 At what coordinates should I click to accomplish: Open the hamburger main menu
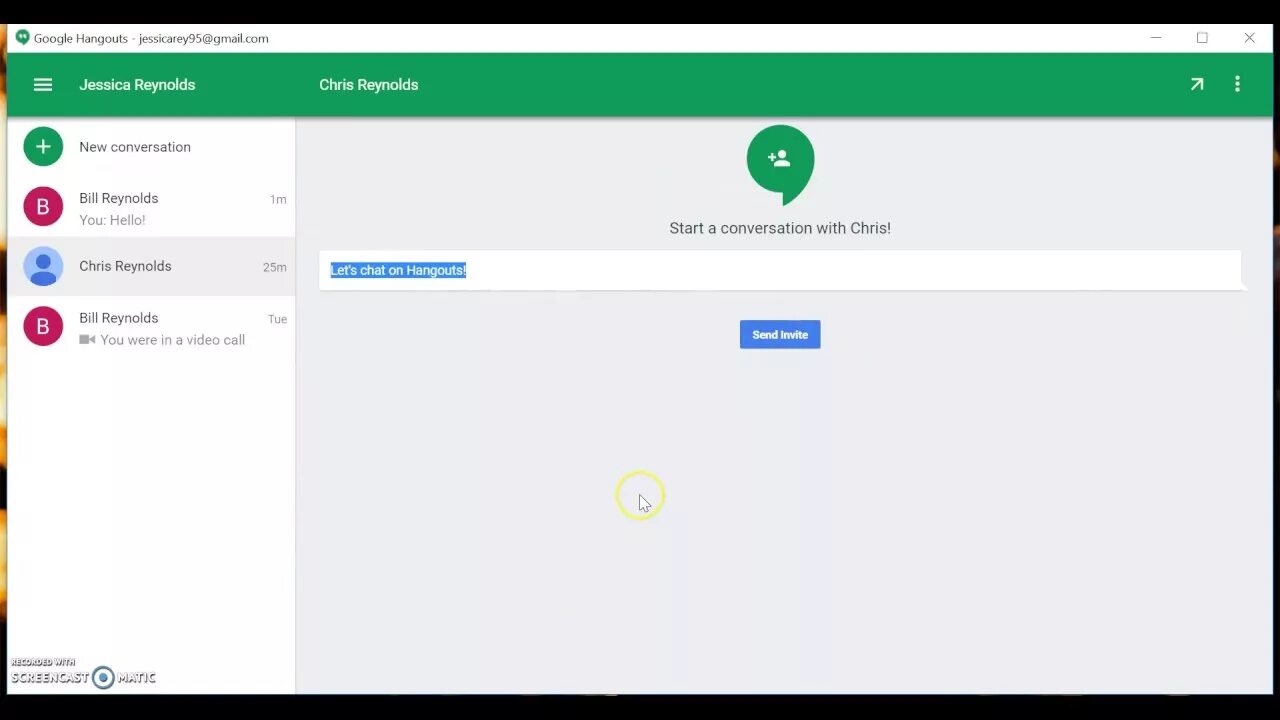(43, 85)
